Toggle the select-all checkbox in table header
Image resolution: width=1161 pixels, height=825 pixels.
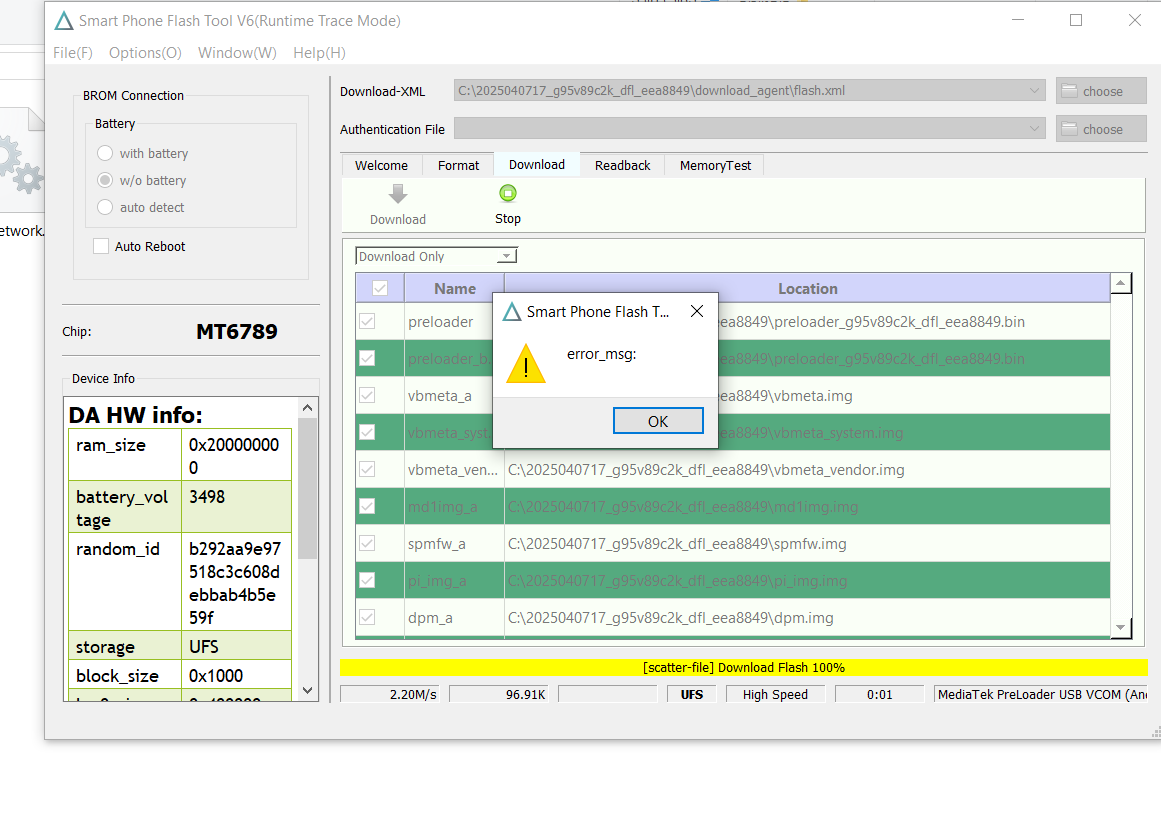click(x=380, y=288)
